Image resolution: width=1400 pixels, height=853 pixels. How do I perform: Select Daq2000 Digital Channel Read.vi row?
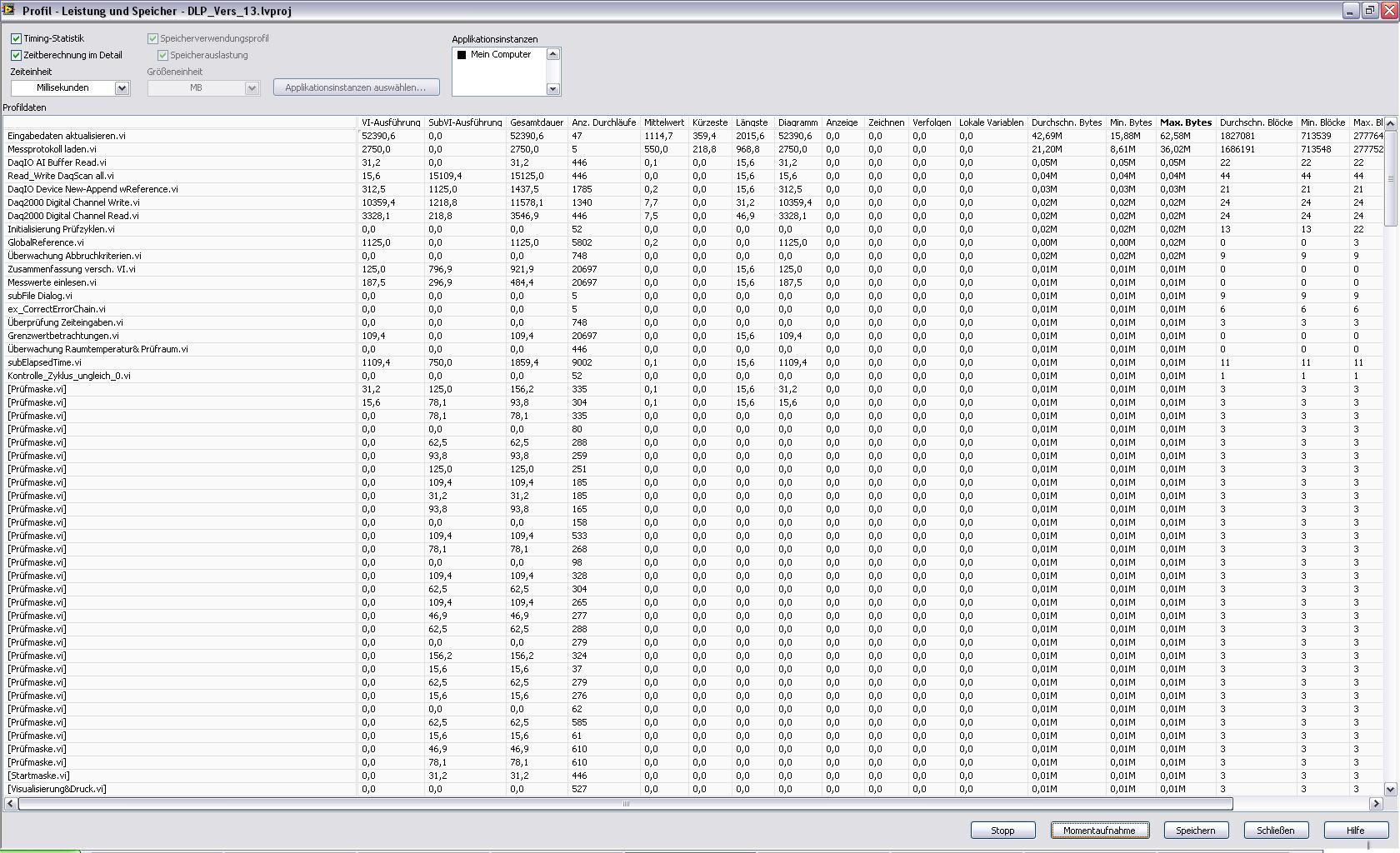click(x=692, y=216)
